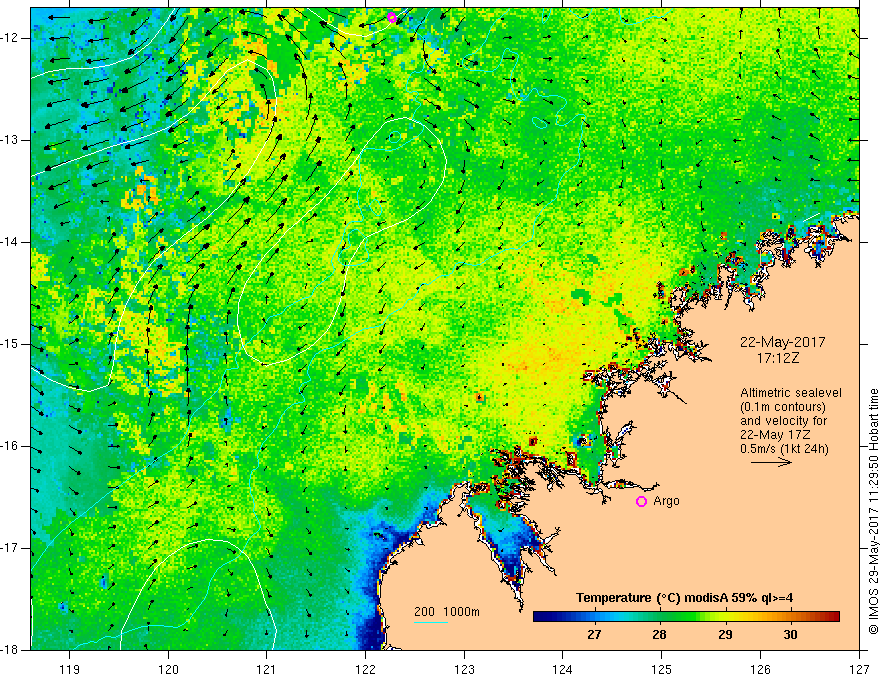This screenshot has width=880, height=680.
Task: Click the 28 label on temperature scale
Action: pos(659,635)
